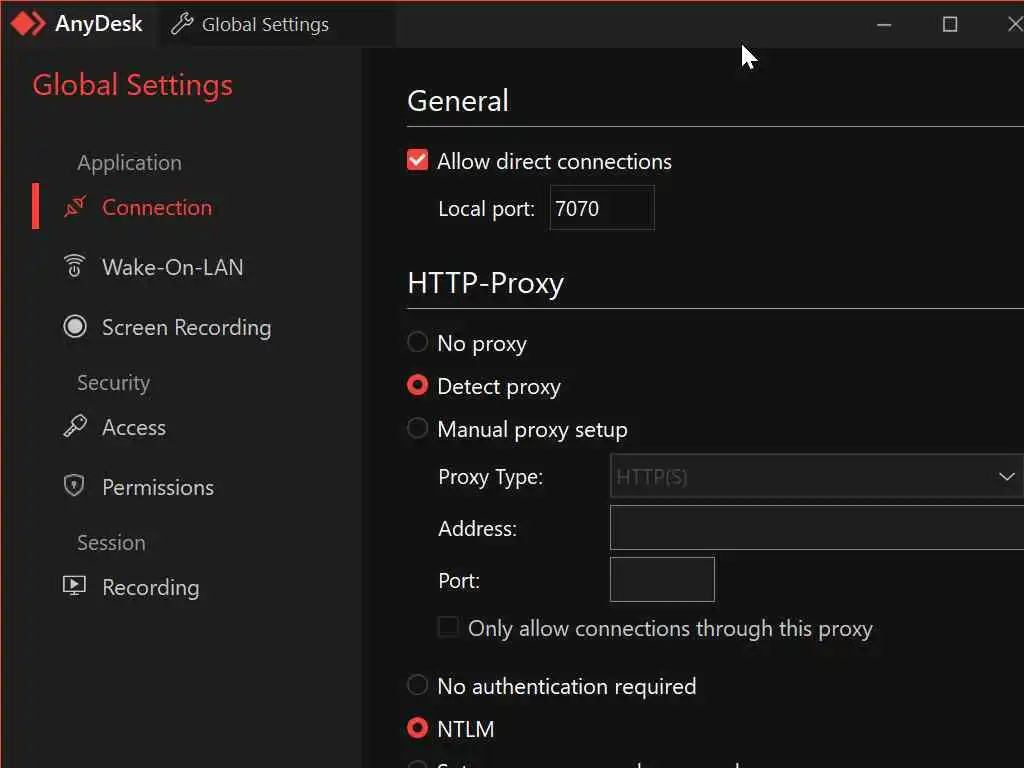Open the Wake-On-LAN settings page

[172, 267]
